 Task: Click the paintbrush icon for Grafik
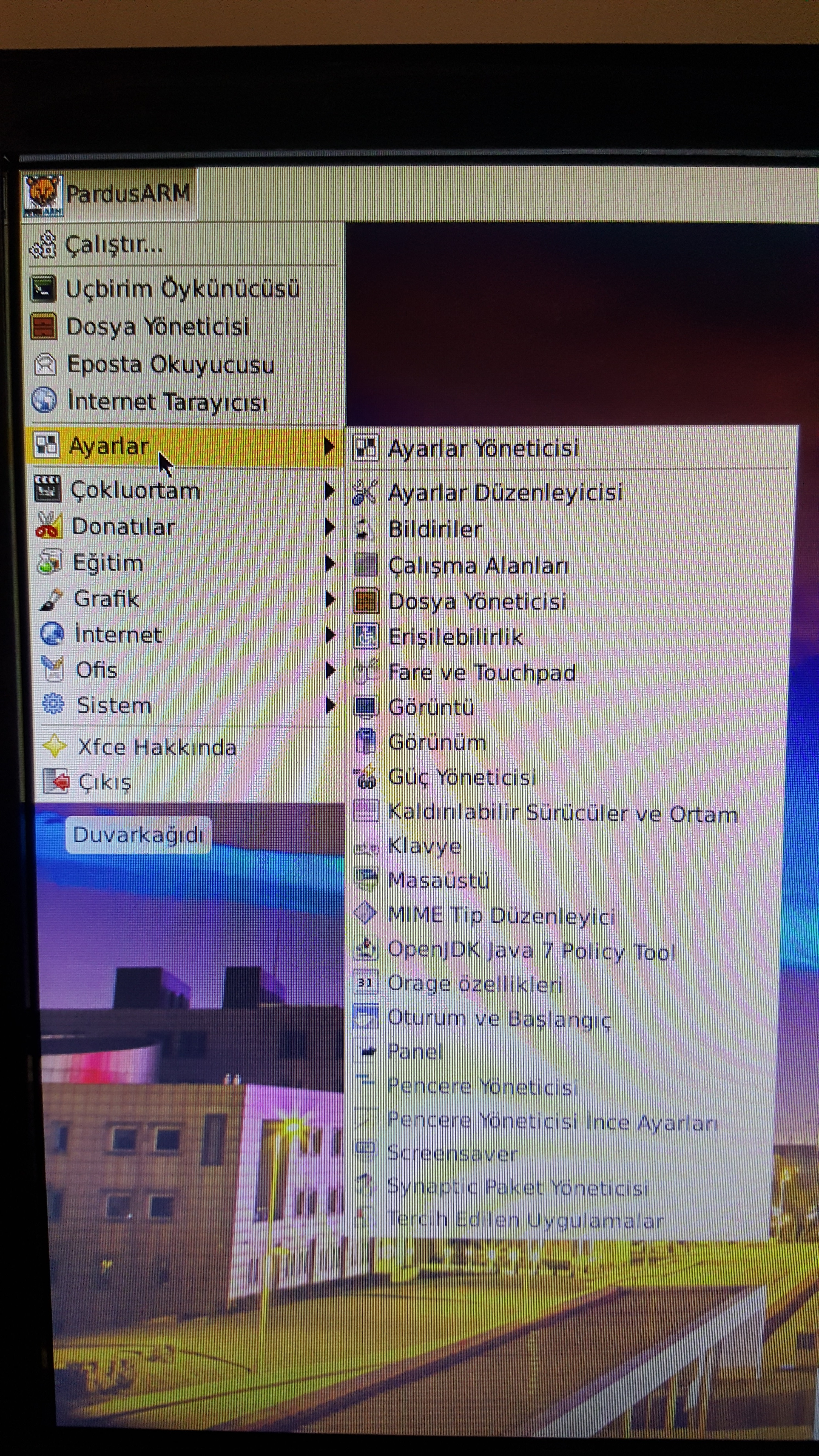[x=51, y=600]
